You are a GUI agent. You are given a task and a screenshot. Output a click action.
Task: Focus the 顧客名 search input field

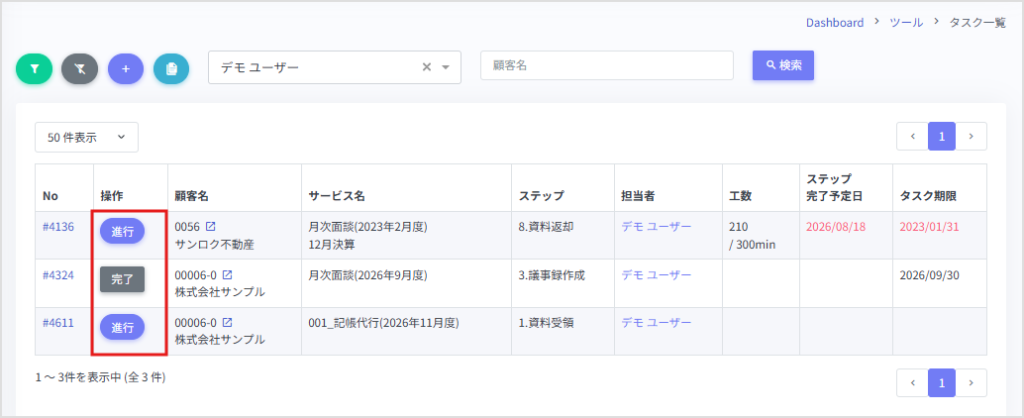[x=607, y=65]
